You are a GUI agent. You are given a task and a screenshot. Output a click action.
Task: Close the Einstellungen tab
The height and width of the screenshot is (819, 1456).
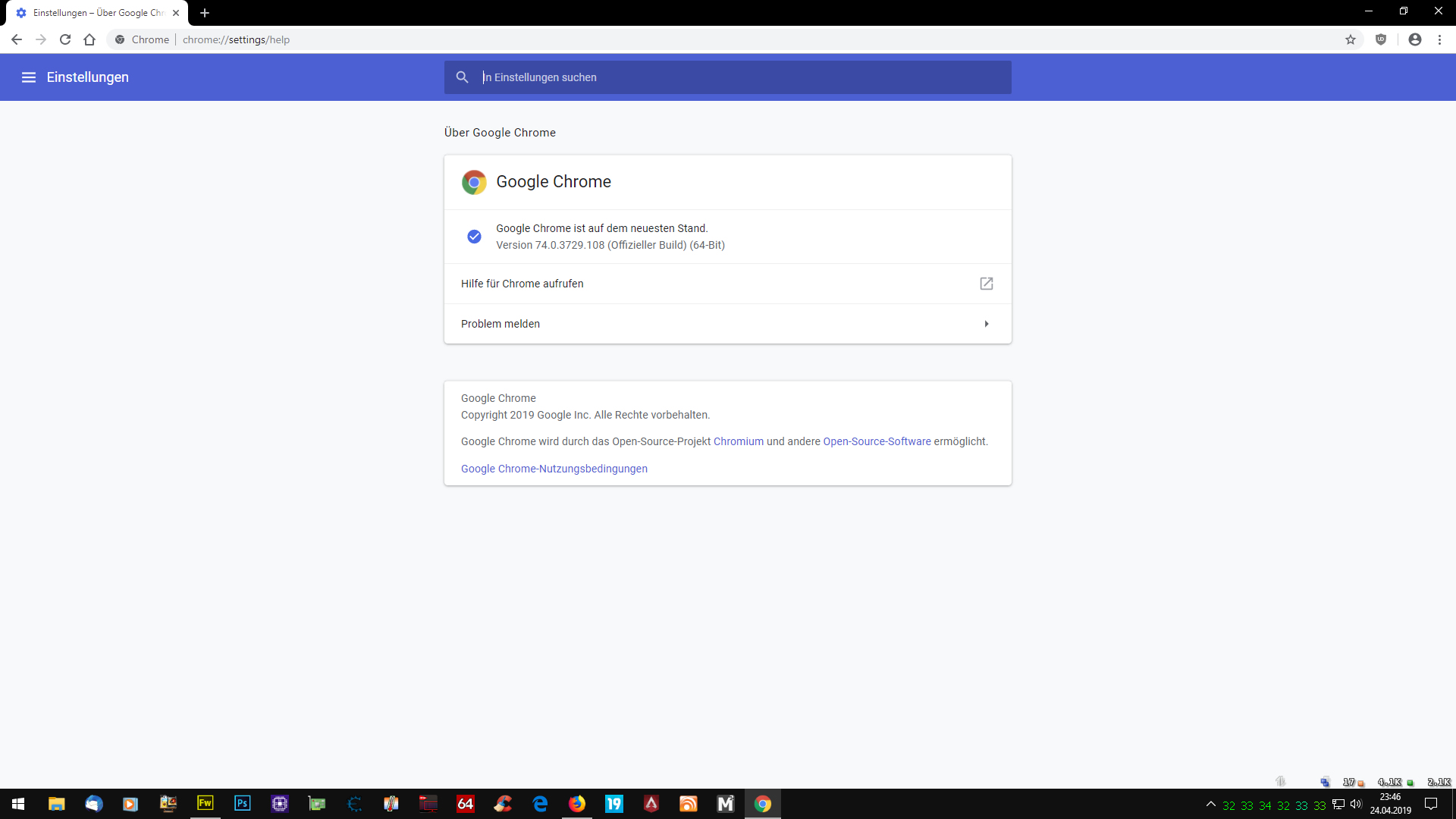[176, 13]
